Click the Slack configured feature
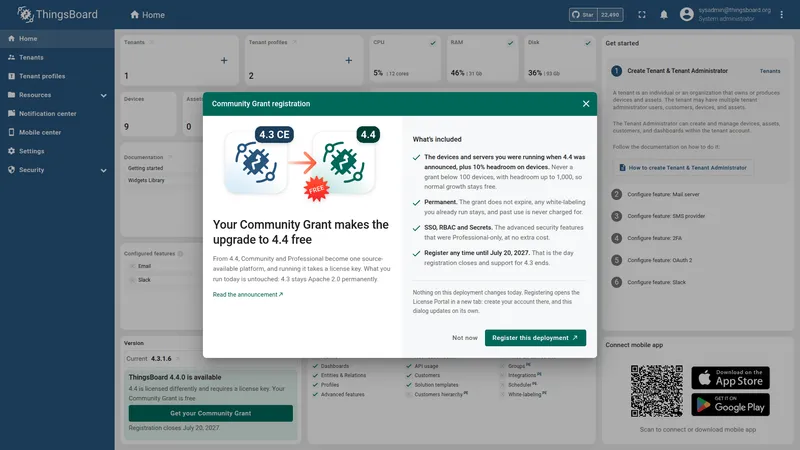The image size is (800, 450). tap(144, 280)
